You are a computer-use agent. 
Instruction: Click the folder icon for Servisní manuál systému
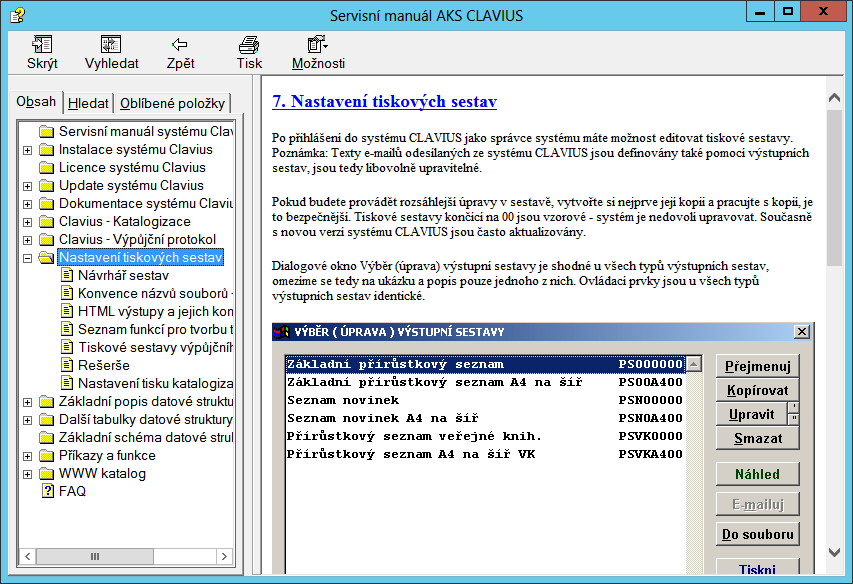[x=47, y=132]
